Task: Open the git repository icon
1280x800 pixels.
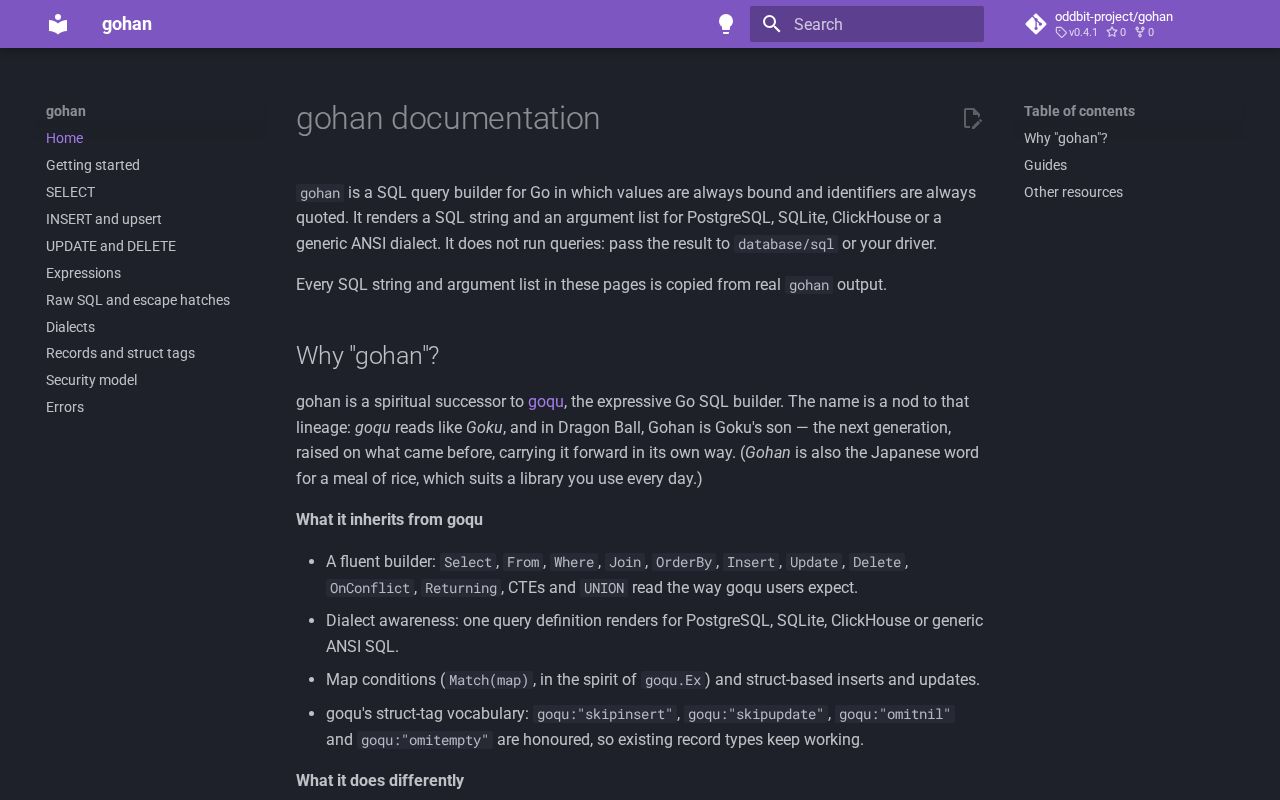Action: 1036,24
